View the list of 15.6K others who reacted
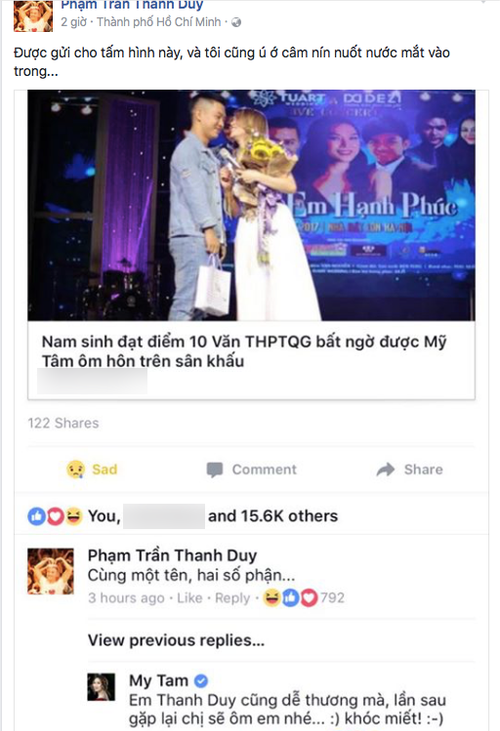Image resolution: width=500 pixels, height=731 pixels. click(273, 516)
